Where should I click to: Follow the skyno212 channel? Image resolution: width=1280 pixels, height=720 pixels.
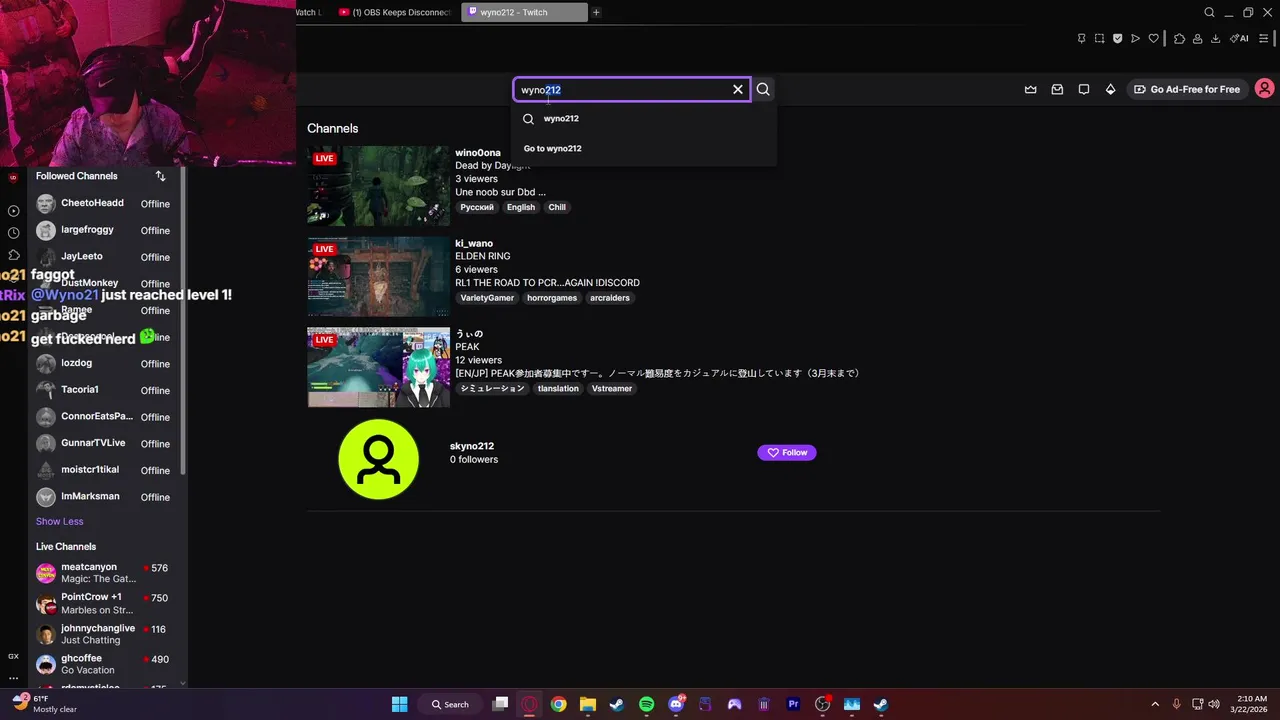coord(787,453)
